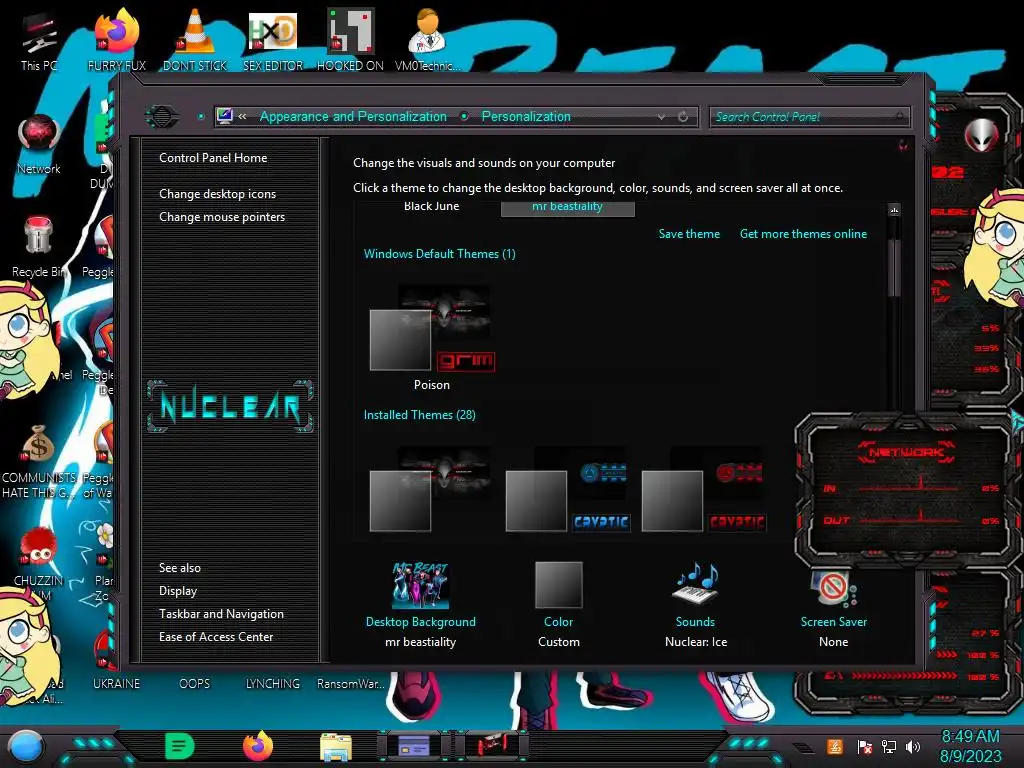The image size is (1024, 768).
Task: Click Get more themes online link
Action: [x=803, y=234]
